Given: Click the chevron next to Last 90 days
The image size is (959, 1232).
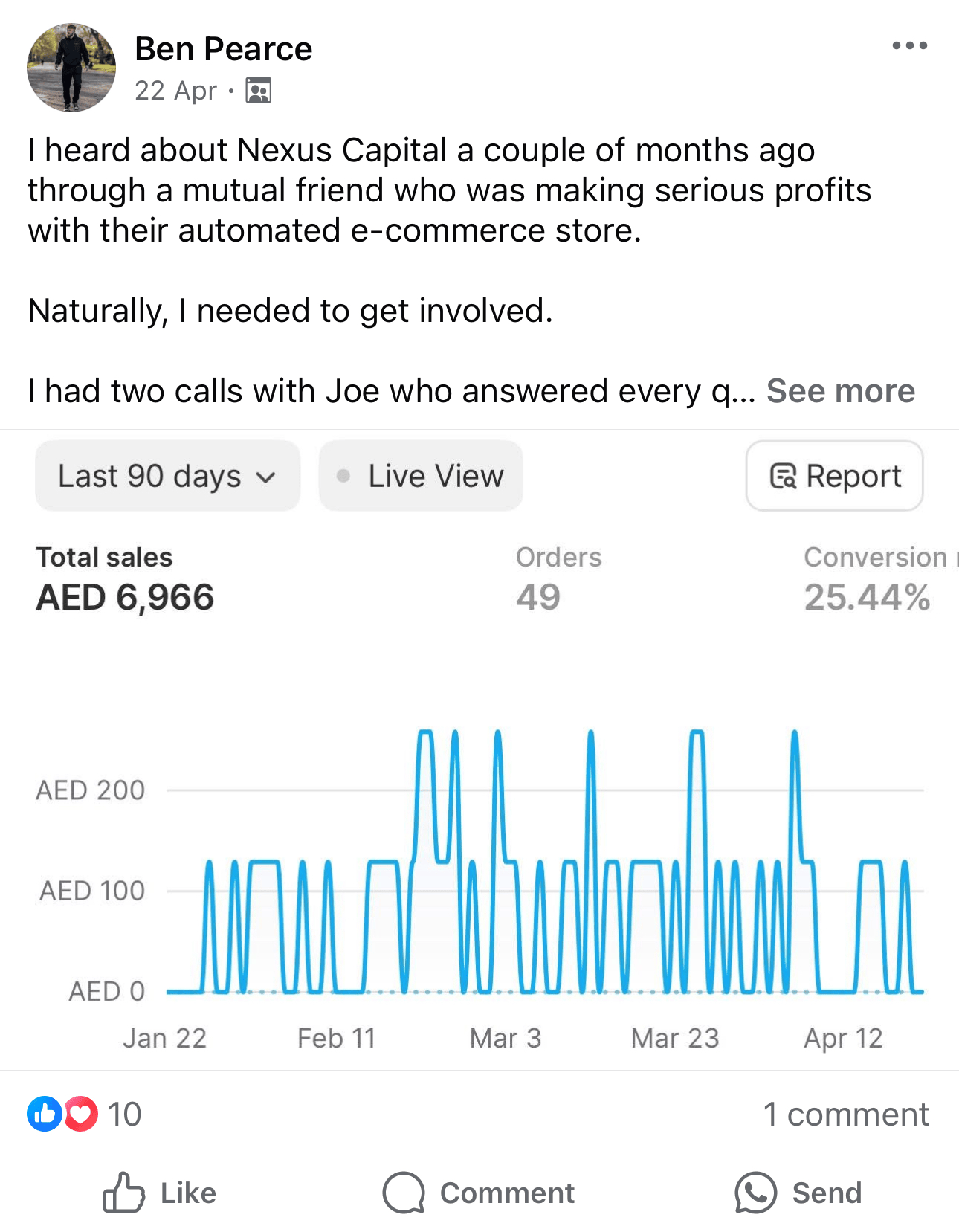Looking at the screenshot, I should (x=265, y=477).
